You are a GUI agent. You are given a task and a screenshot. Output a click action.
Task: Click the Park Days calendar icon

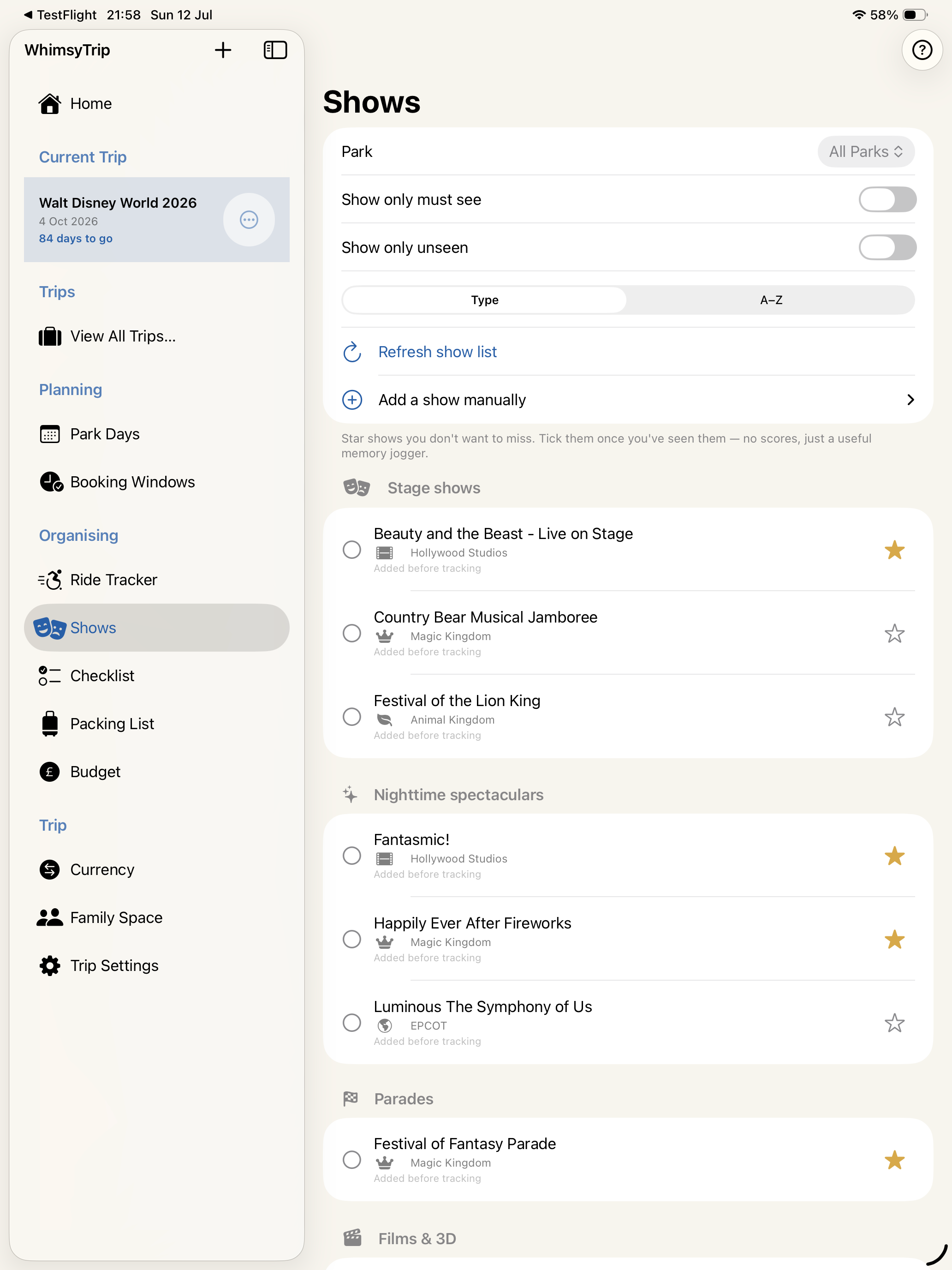(x=50, y=434)
